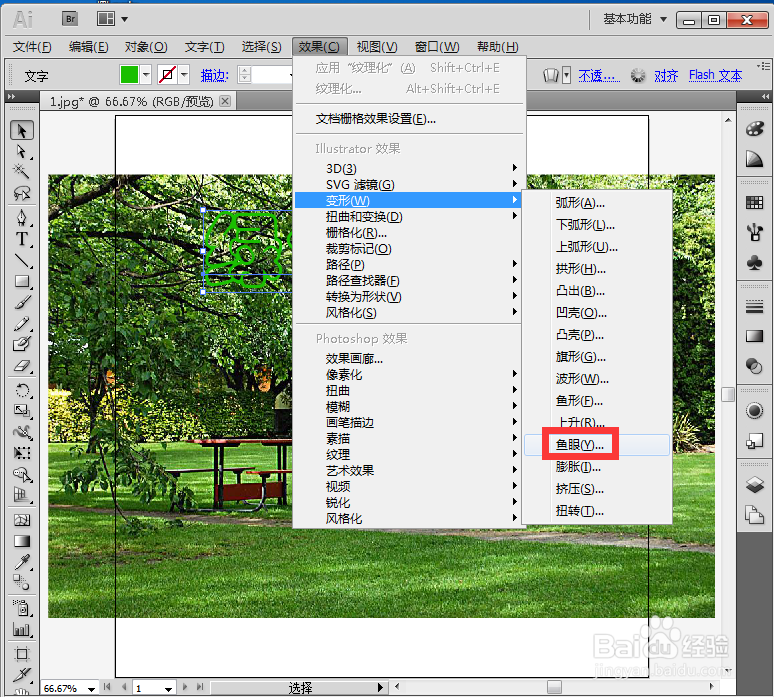Select the Magic Wand tool

pyautogui.click(x=22, y=172)
